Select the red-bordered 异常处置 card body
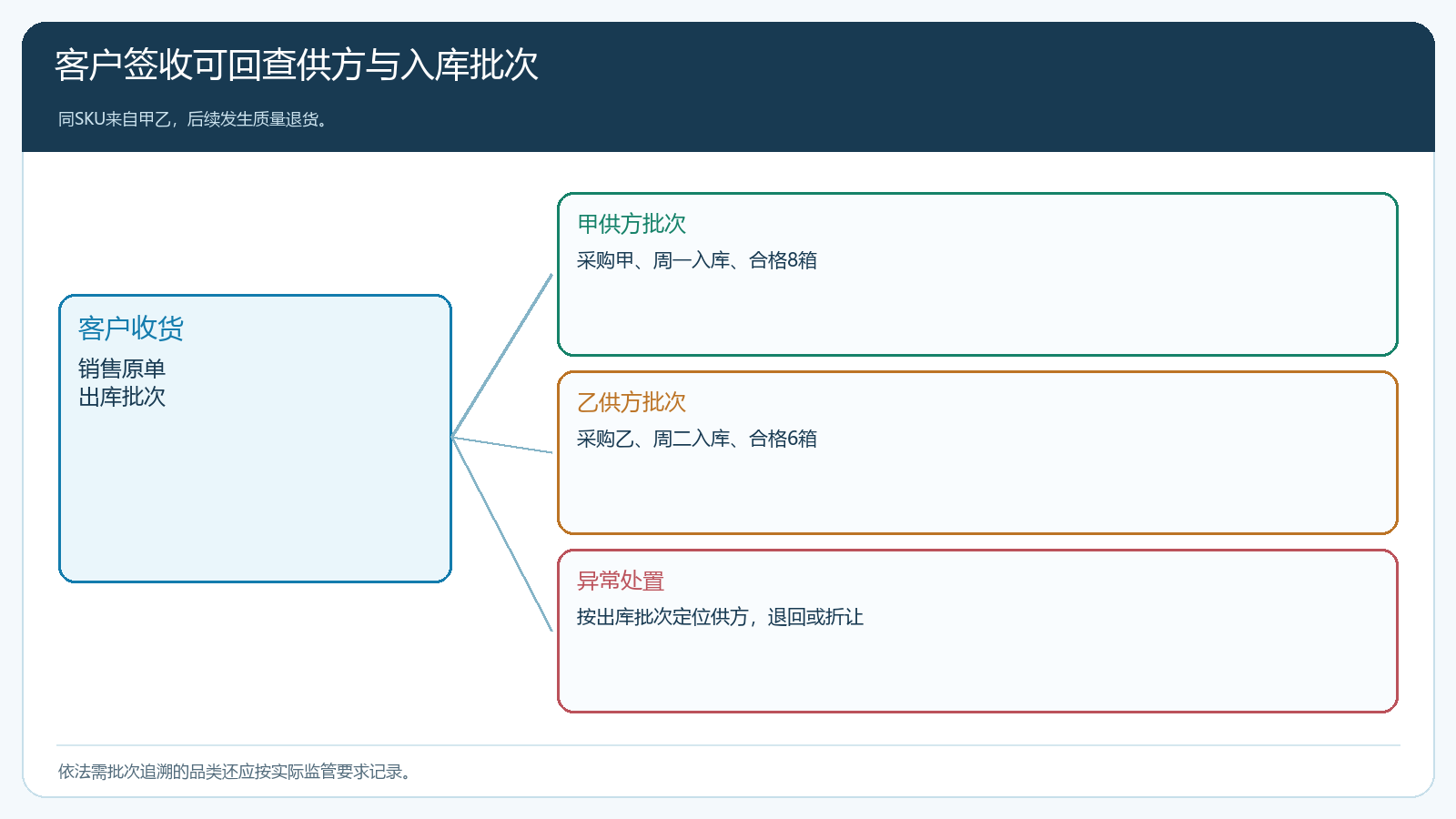This screenshot has height=819, width=1456. coord(977,666)
